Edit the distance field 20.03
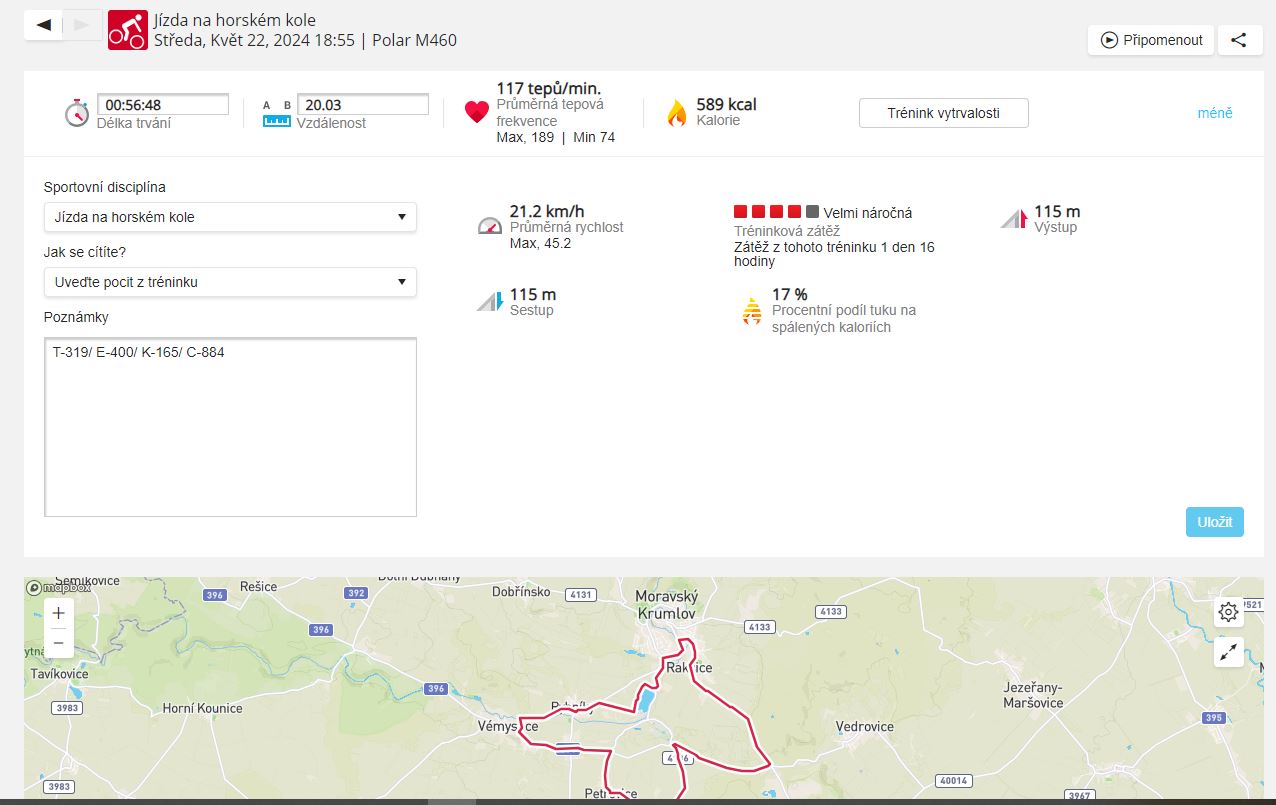This screenshot has height=805, width=1276. 363,105
